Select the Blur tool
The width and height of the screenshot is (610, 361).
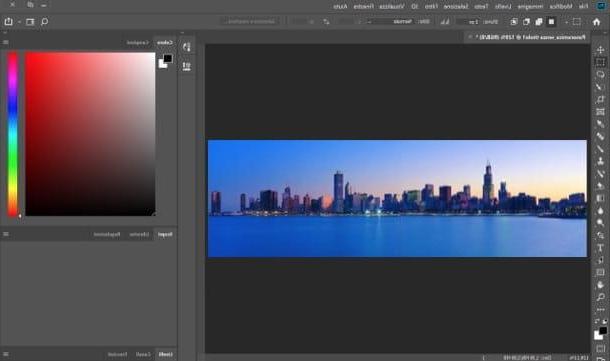coord(600,211)
